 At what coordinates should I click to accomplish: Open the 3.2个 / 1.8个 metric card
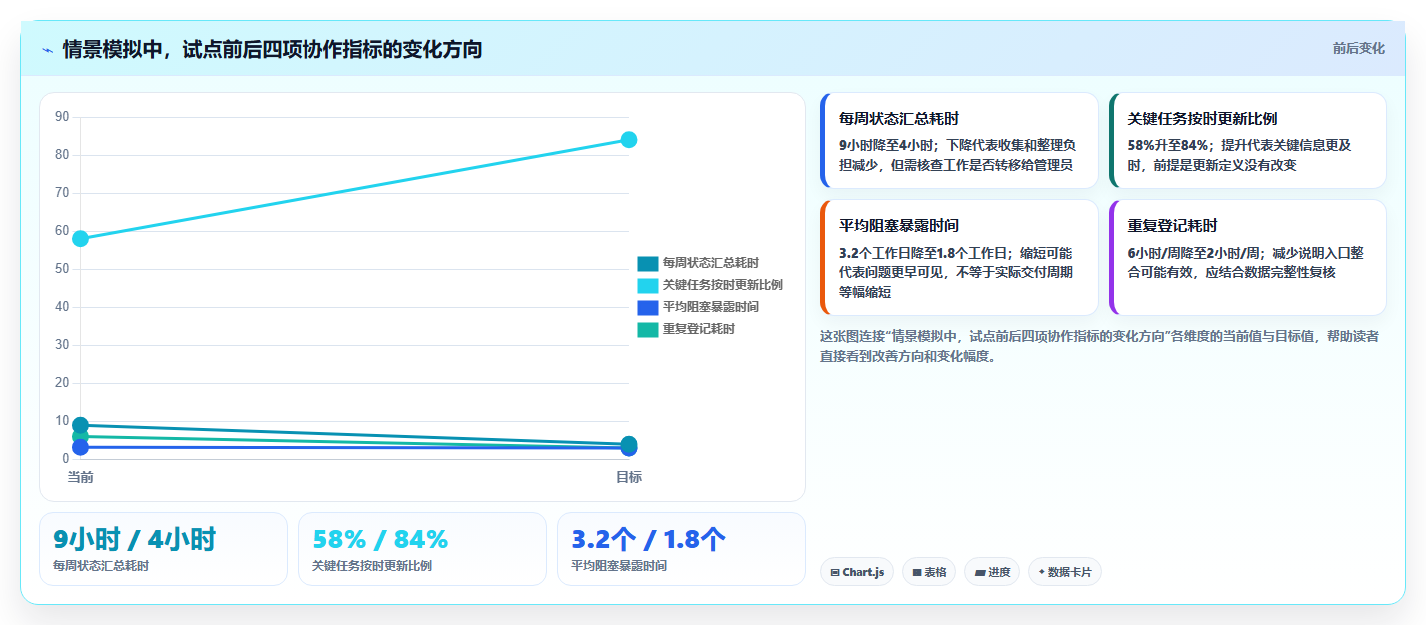click(x=681, y=549)
